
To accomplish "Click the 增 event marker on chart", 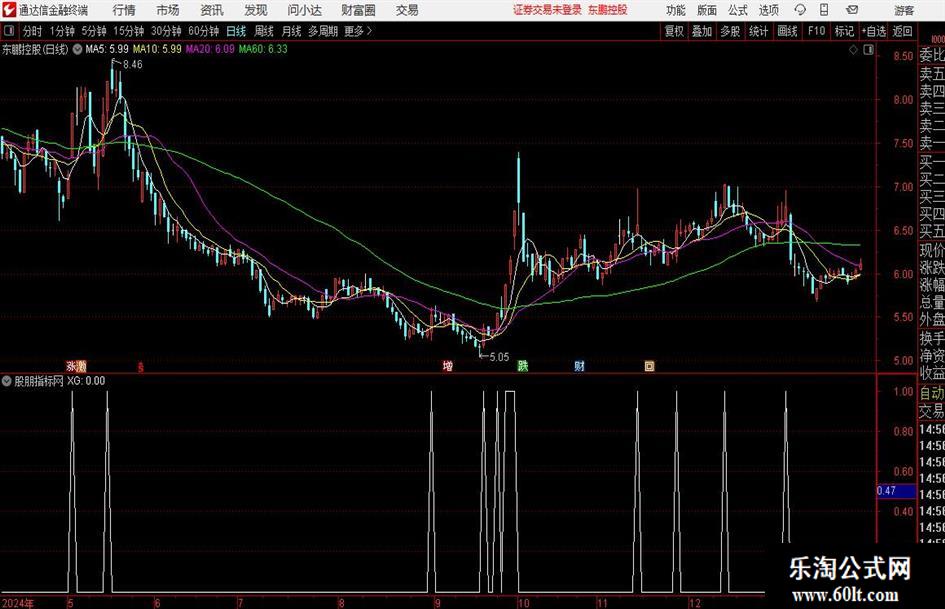I will tap(448, 365).
